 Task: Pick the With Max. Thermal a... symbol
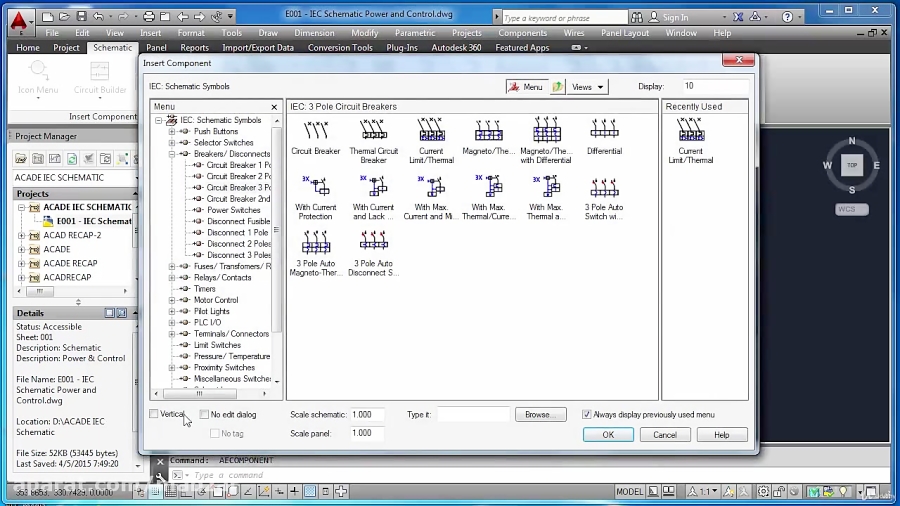coord(546,187)
